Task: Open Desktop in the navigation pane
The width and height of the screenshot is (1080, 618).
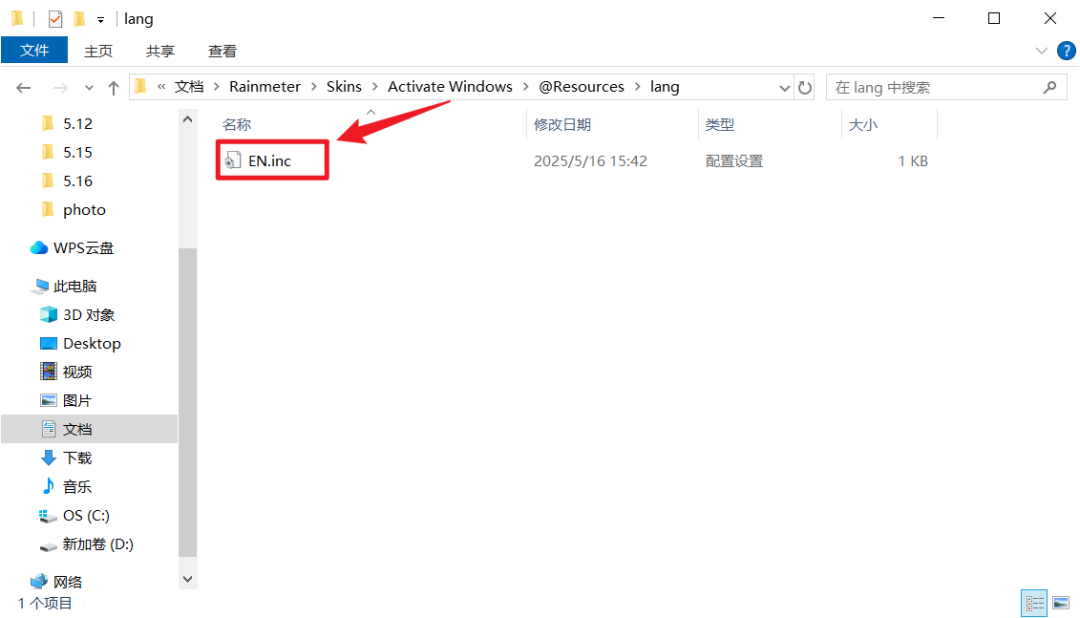Action: pos(92,343)
